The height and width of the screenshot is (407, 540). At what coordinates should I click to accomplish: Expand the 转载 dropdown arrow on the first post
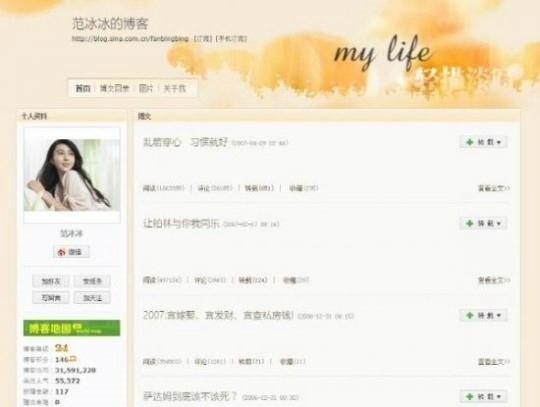click(499, 142)
